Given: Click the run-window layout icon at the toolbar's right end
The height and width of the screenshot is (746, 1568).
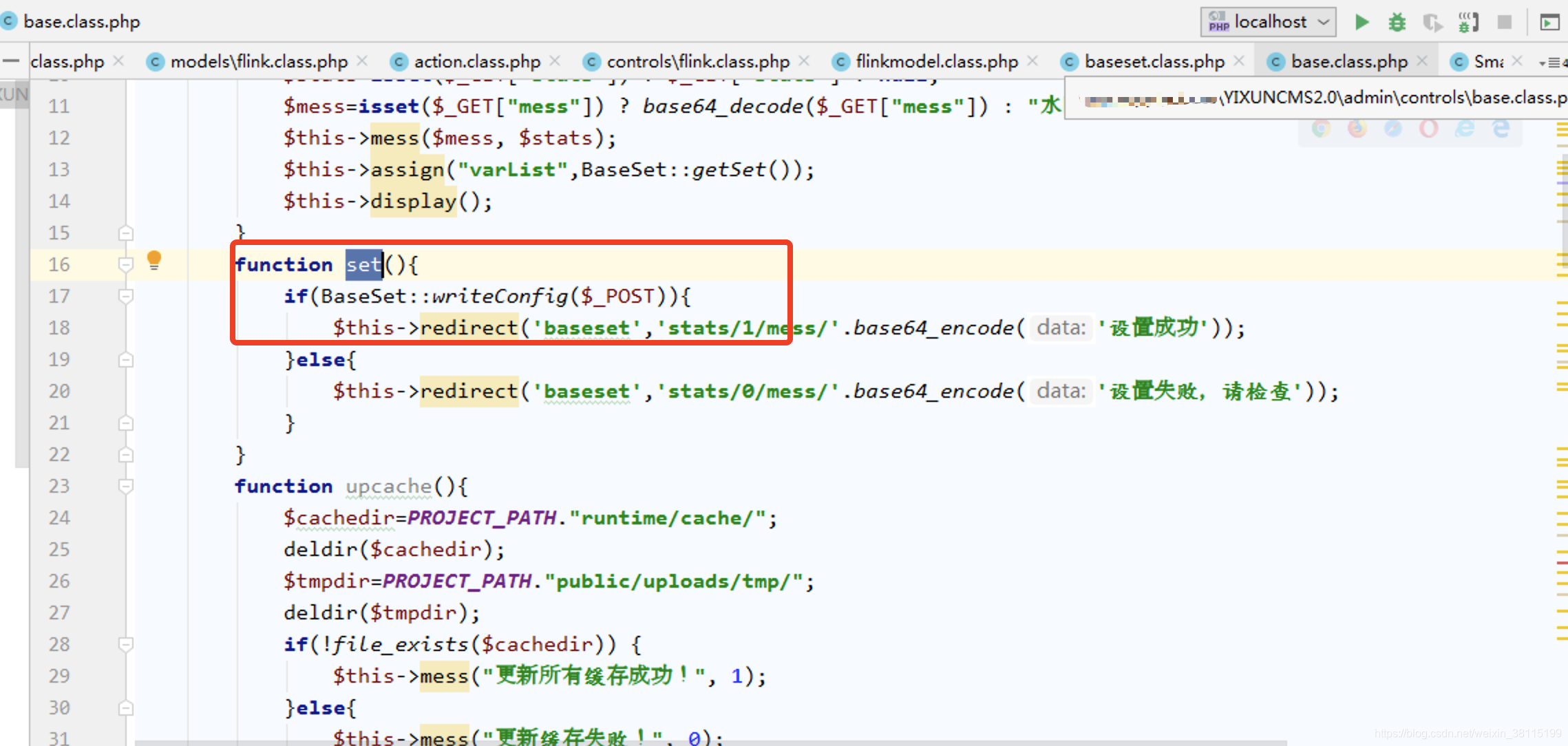Looking at the screenshot, I should 1549,23.
